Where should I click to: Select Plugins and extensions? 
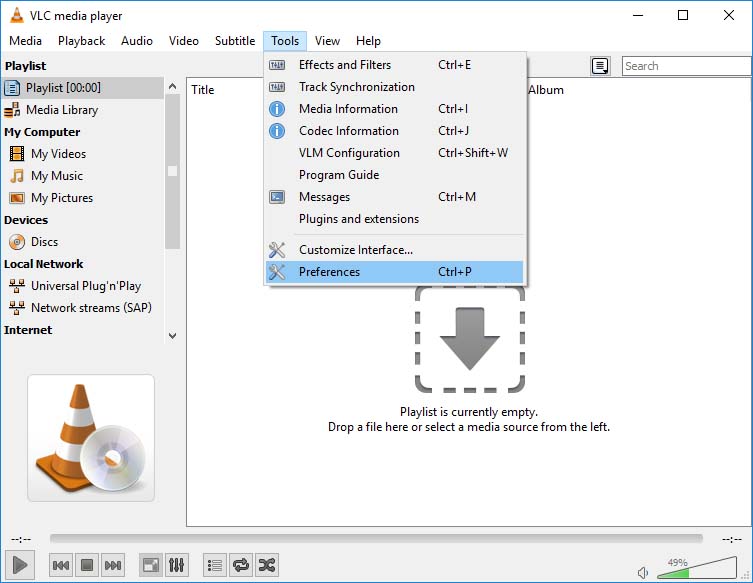point(394,219)
